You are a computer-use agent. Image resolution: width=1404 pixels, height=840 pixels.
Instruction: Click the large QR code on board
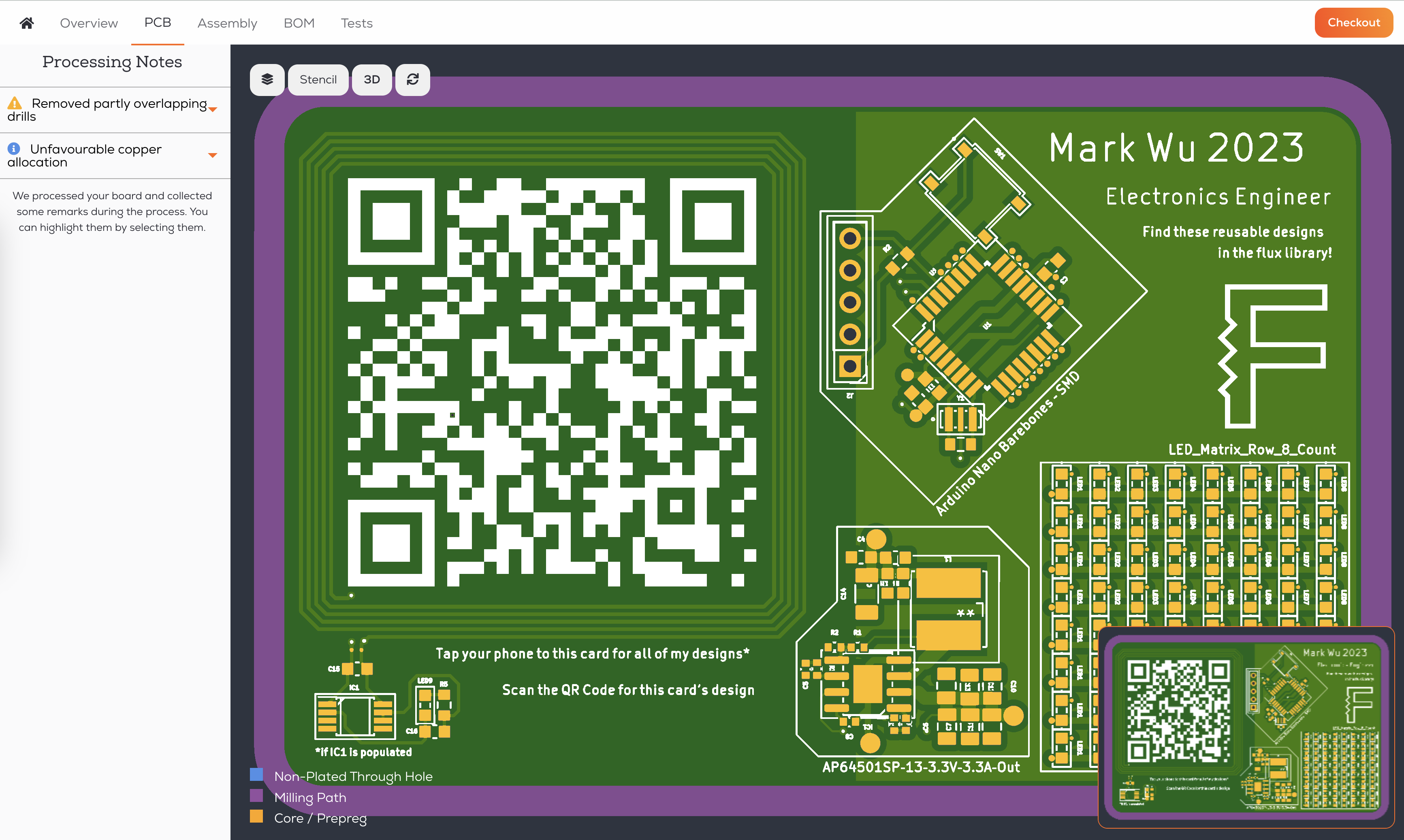coord(551,382)
